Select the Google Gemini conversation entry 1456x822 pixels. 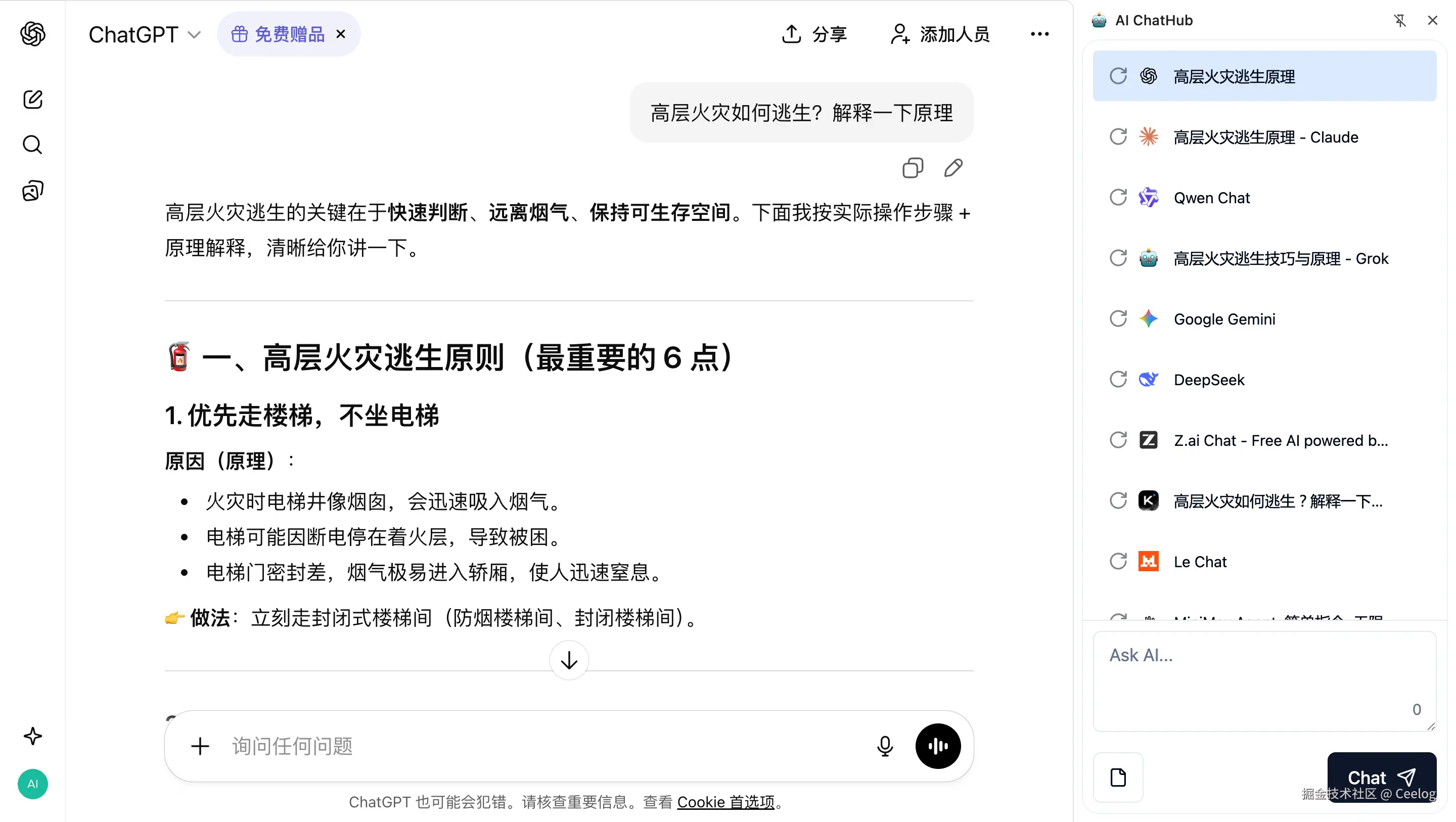tap(1224, 318)
